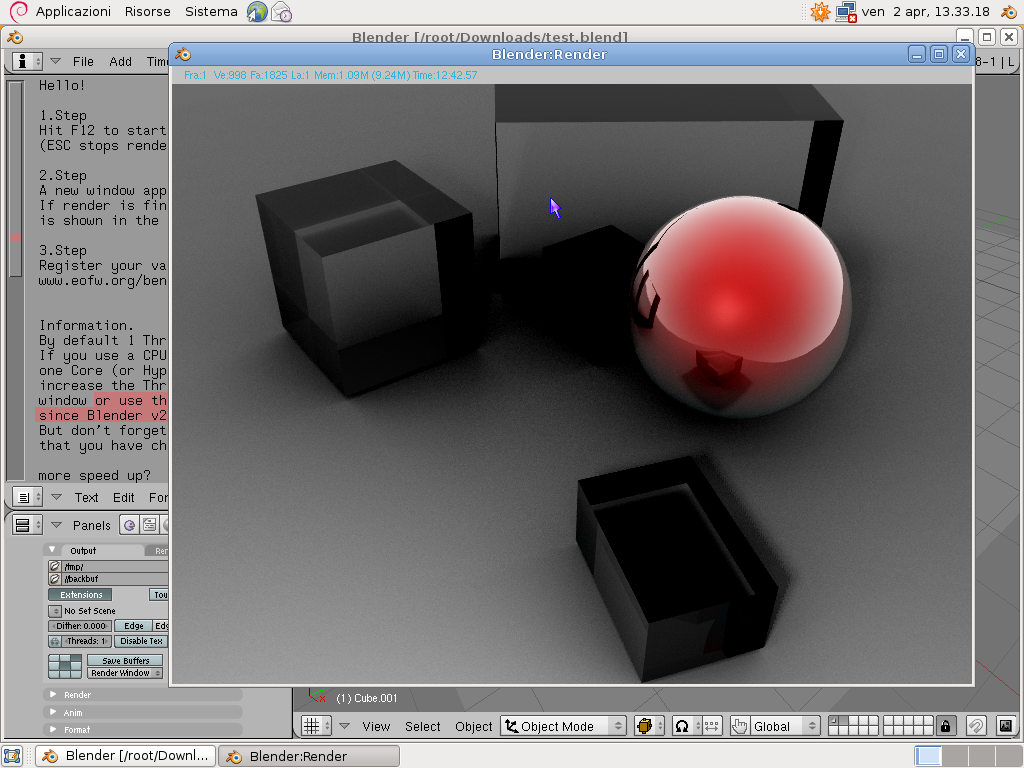Adjust the Dither value slider
Screen dimensions: 1024x768
tap(81, 626)
